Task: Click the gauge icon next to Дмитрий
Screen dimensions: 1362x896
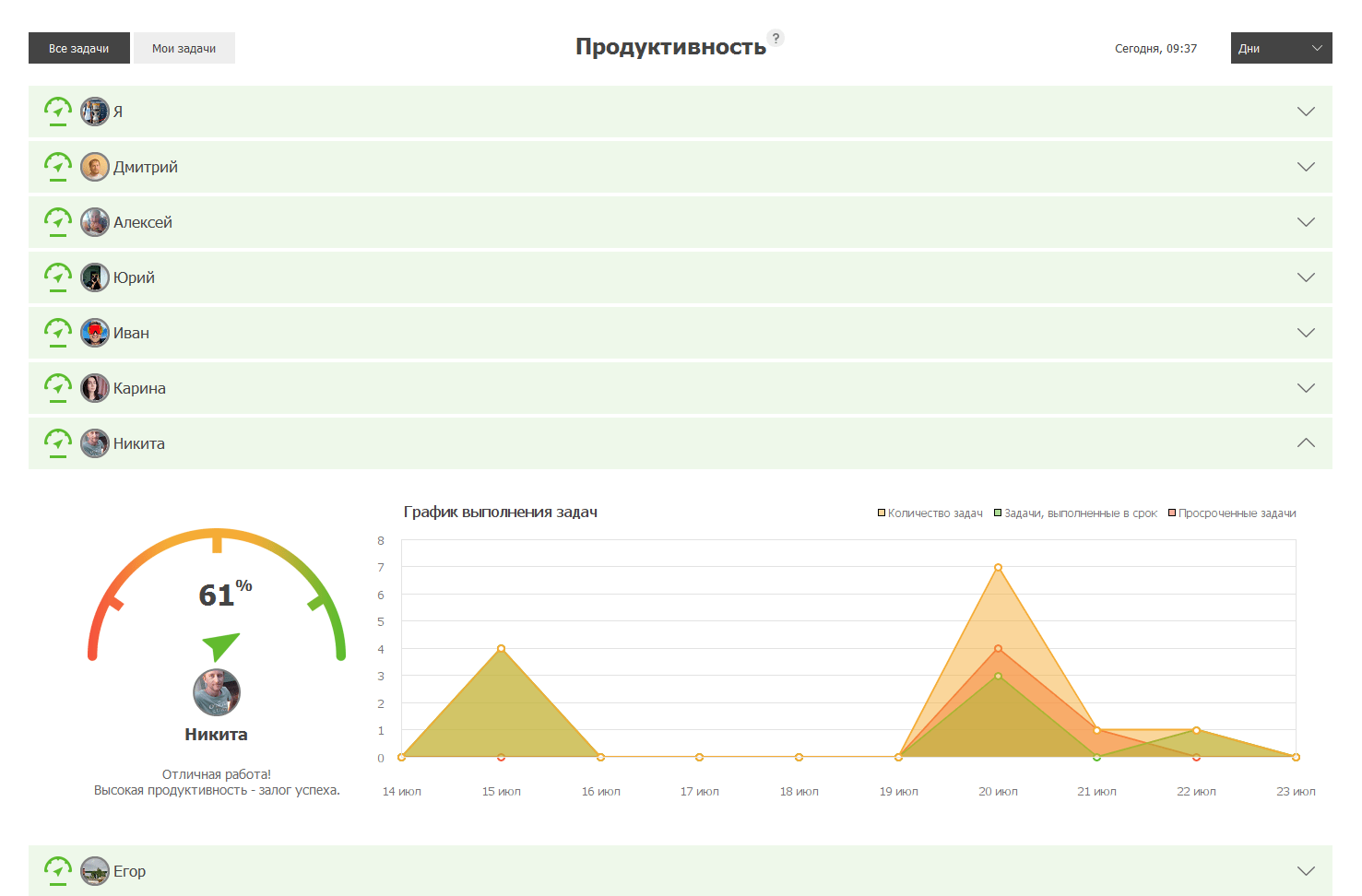Action: tap(58, 166)
